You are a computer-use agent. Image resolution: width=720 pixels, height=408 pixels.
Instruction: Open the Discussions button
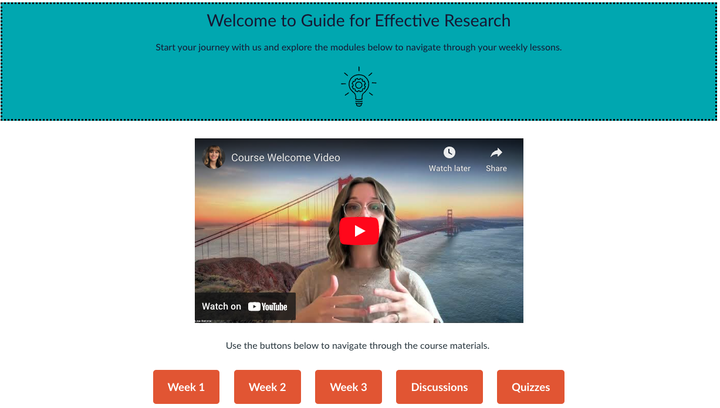439,387
